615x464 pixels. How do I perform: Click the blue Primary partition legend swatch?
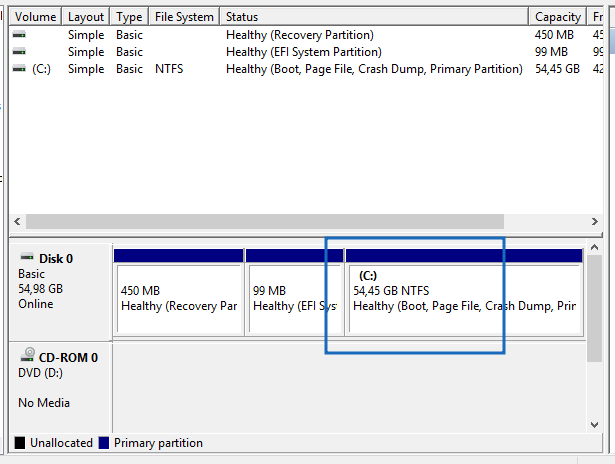[x=104, y=443]
